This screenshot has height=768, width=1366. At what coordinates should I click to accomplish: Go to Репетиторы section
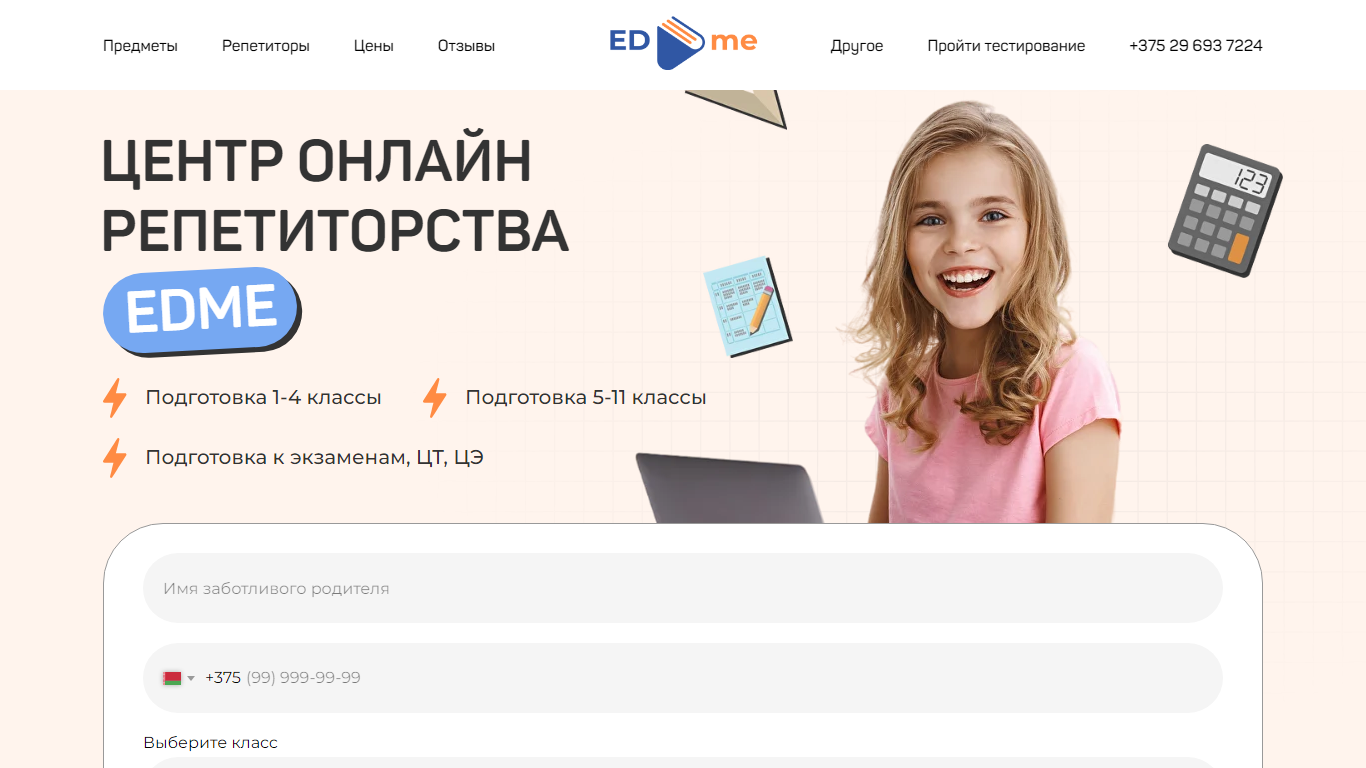pyautogui.click(x=266, y=46)
